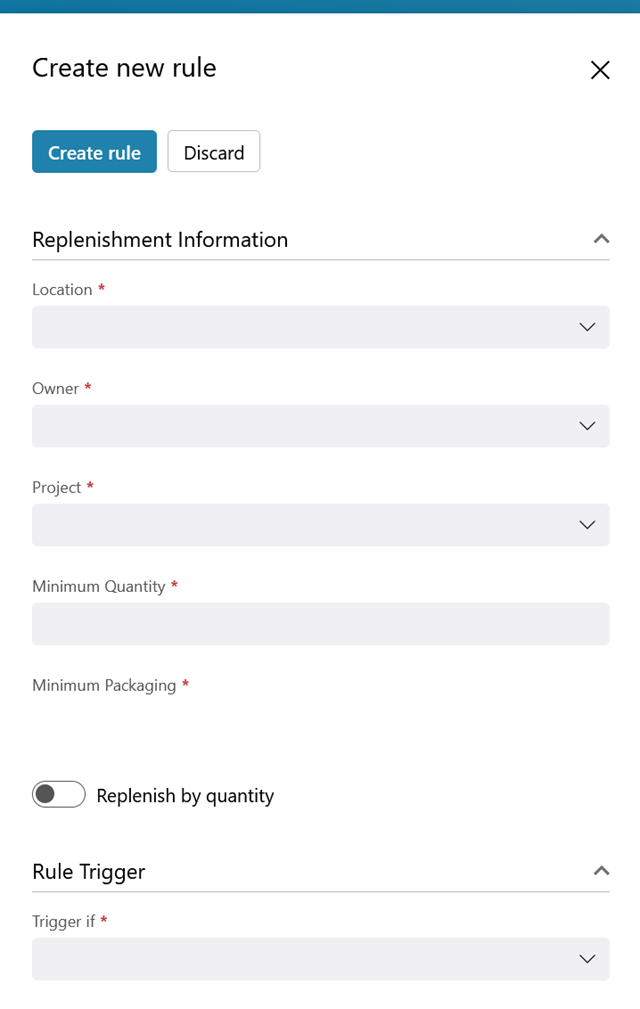Image resolution: width=640 pixels, height=1009 pixels.
Task: Select the Replenishment Information section heading
Action: click(160, 239)
